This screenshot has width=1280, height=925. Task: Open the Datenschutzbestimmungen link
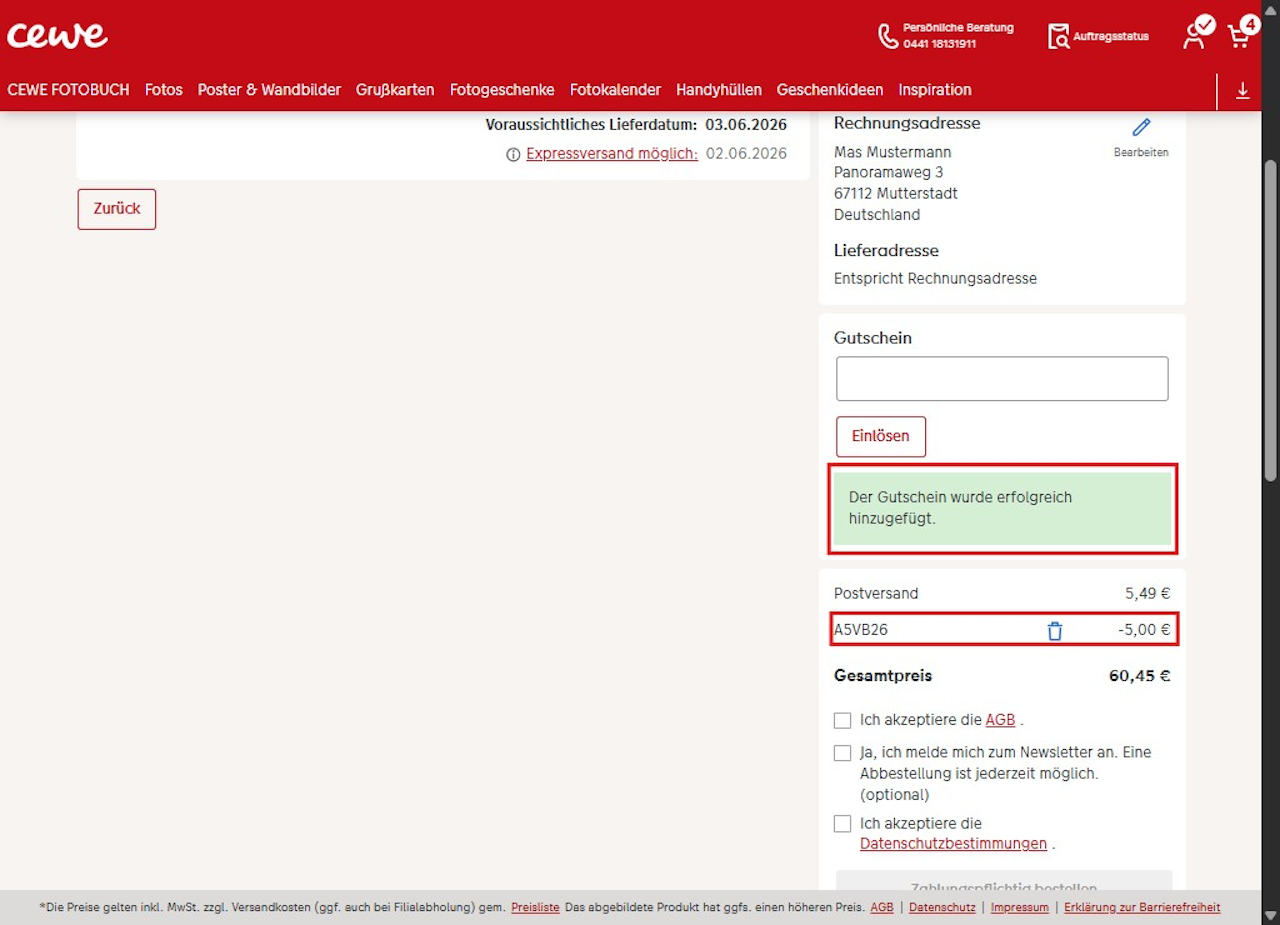coord(953,844)
